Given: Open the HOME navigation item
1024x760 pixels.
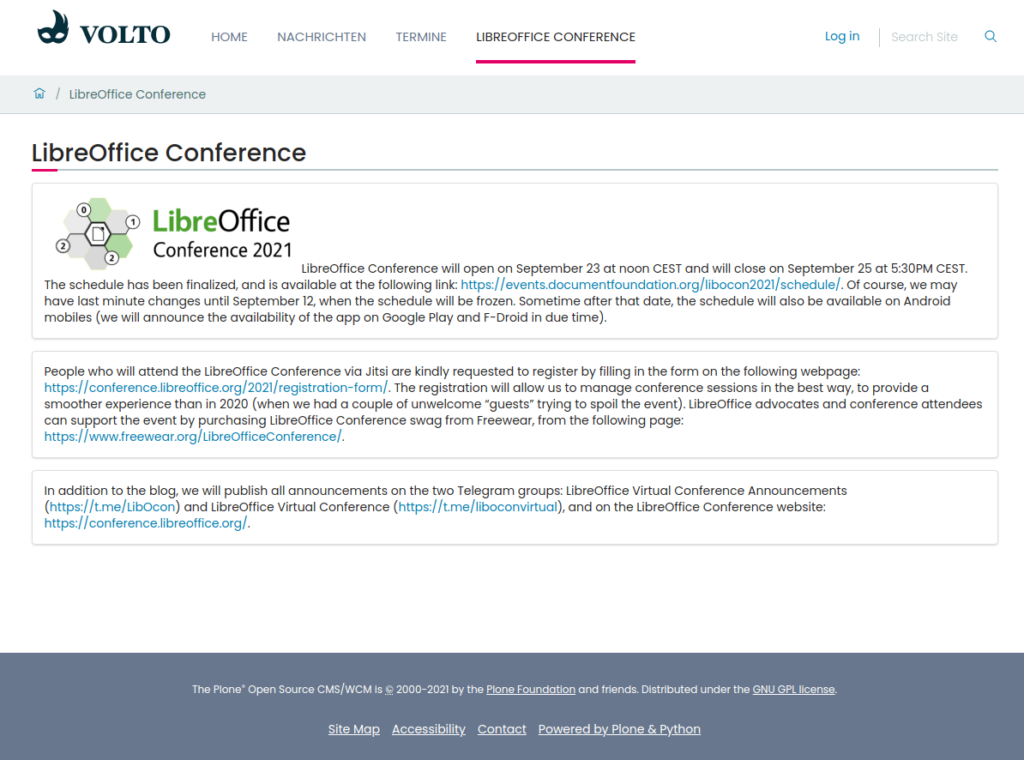Looking at the screenshot, I should coord(229,37).
